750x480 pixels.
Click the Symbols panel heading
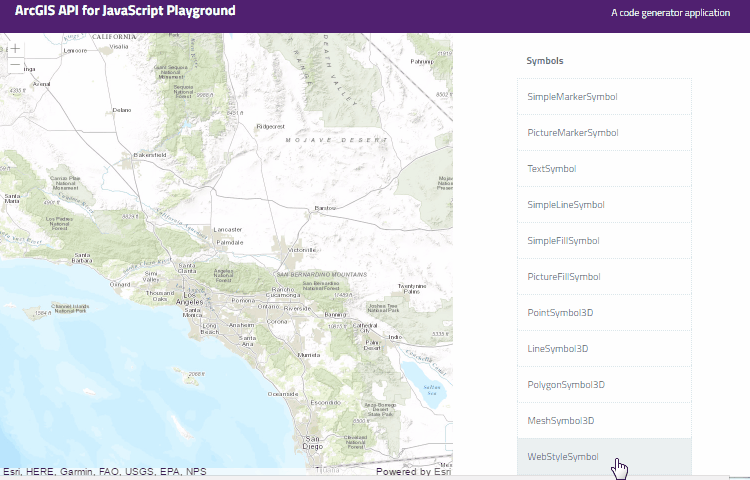[545, 61]
